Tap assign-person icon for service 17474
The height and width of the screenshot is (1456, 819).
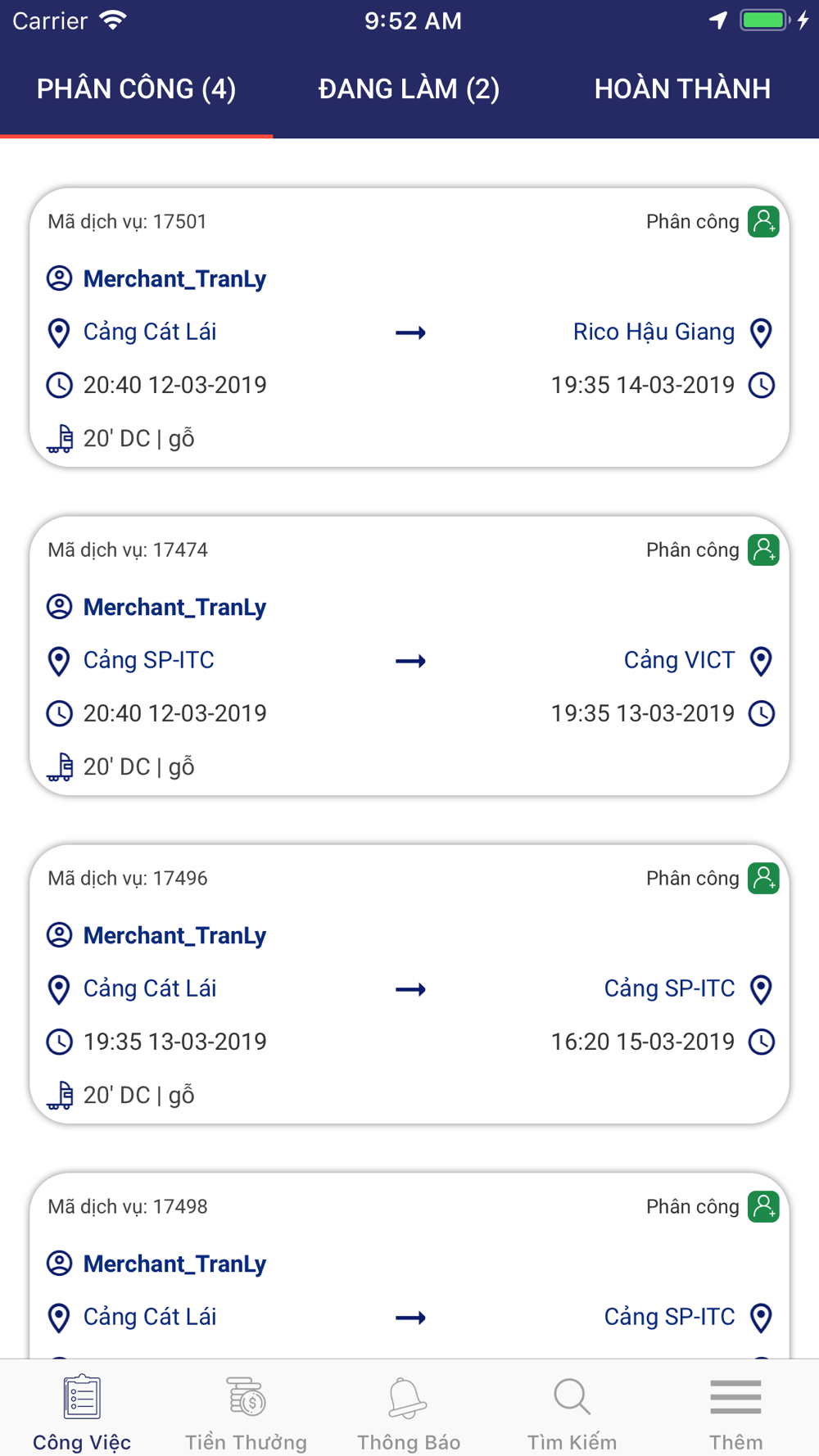coord(762,550)
